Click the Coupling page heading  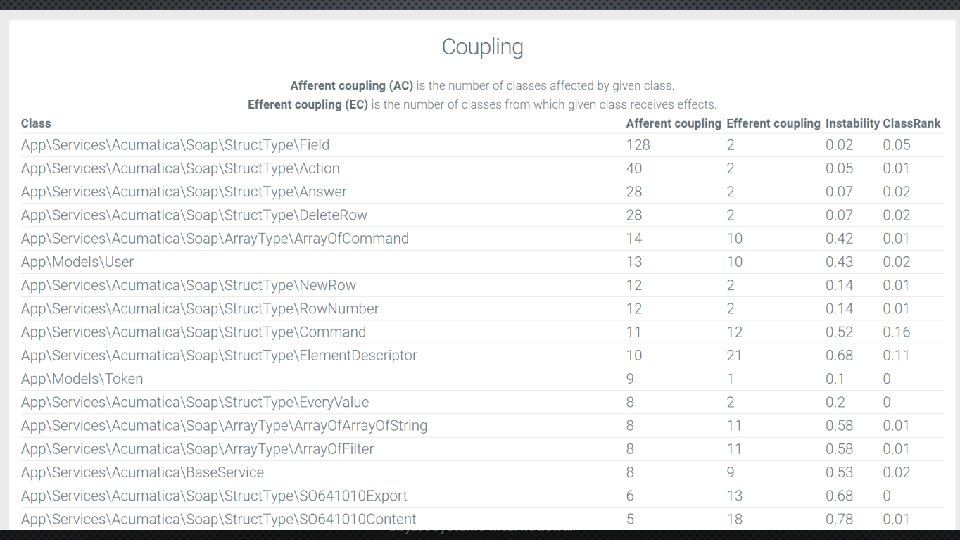click(x=482, y=47)
